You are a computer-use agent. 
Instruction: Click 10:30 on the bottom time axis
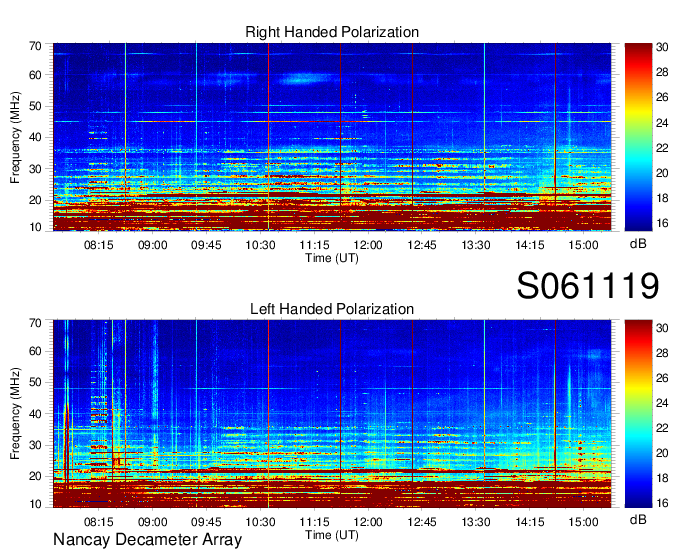click(x=260, y=522)
